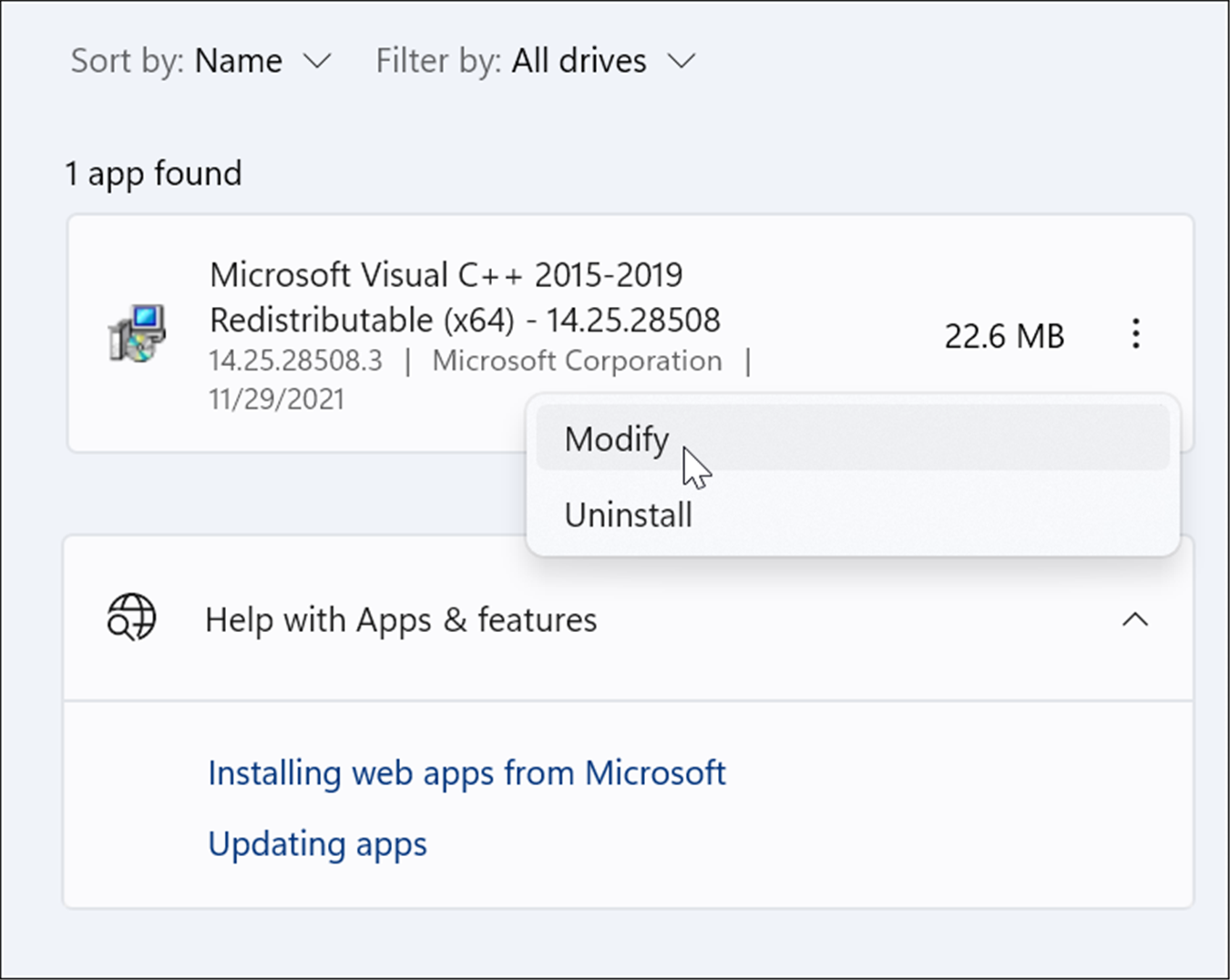Select Uninstall from the context menu

coord(628,514)
